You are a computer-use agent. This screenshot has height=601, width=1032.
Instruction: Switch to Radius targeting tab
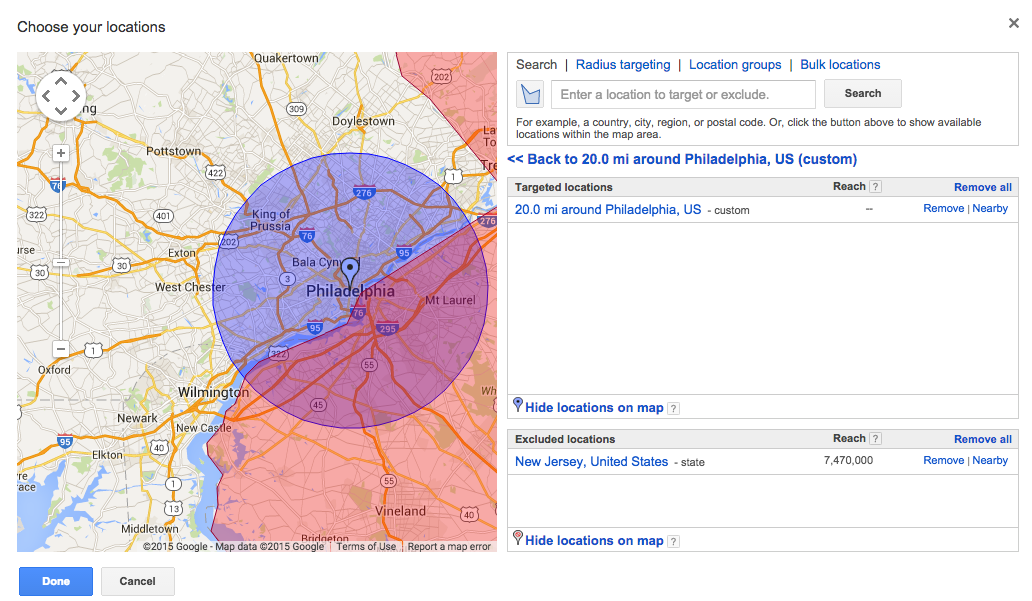click(623, 65)
